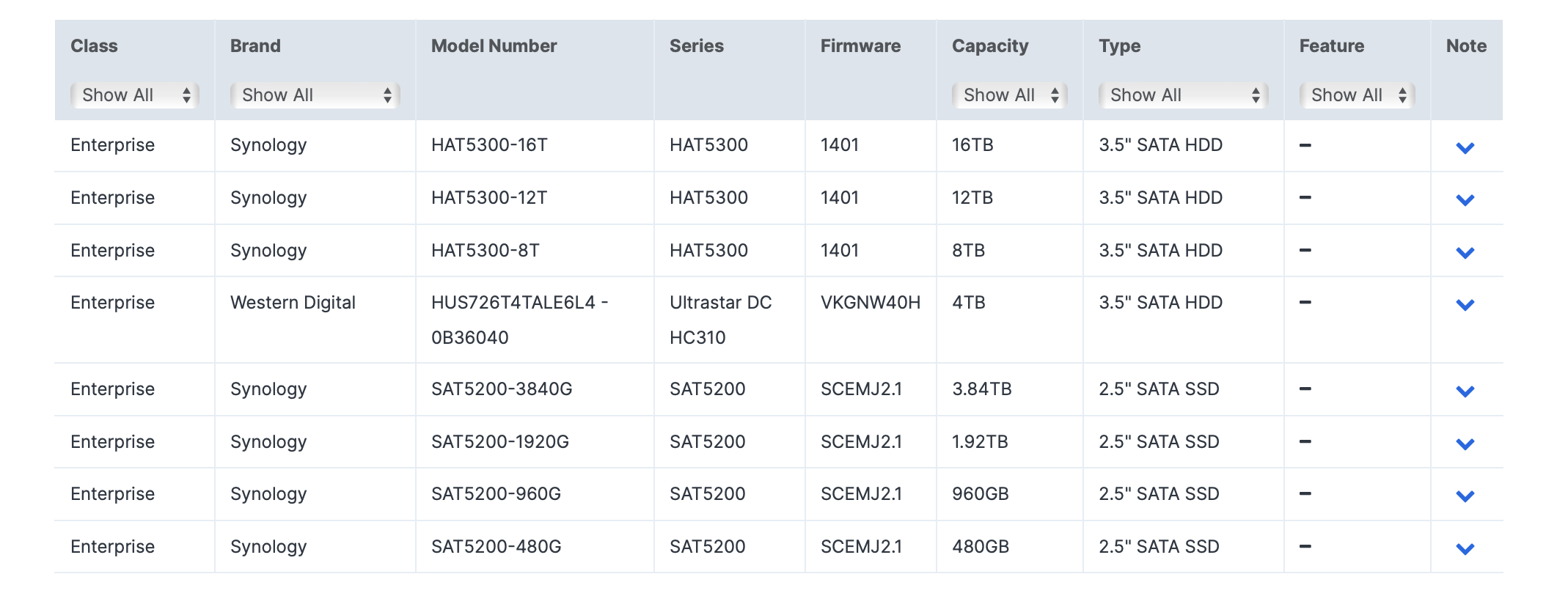Viewport: 1568px width, 607px height.
Task: Select model number SAT5200-960G
Action: [496, 494]
